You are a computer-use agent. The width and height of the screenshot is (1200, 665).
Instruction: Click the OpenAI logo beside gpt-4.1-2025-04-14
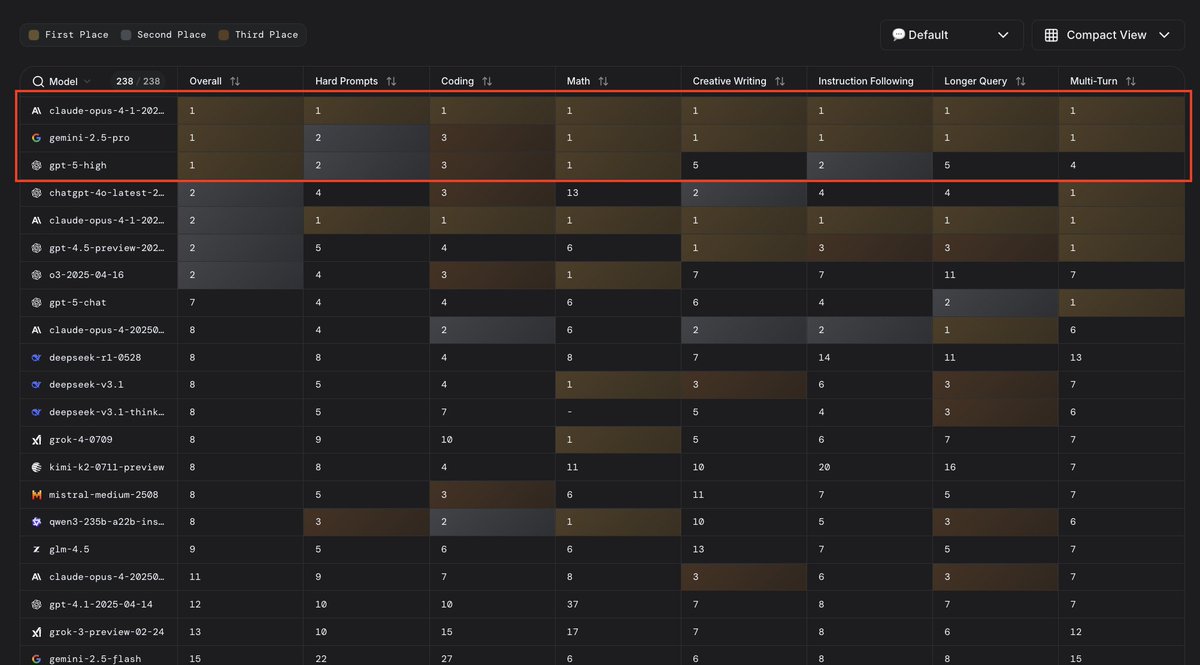(36, 604)
